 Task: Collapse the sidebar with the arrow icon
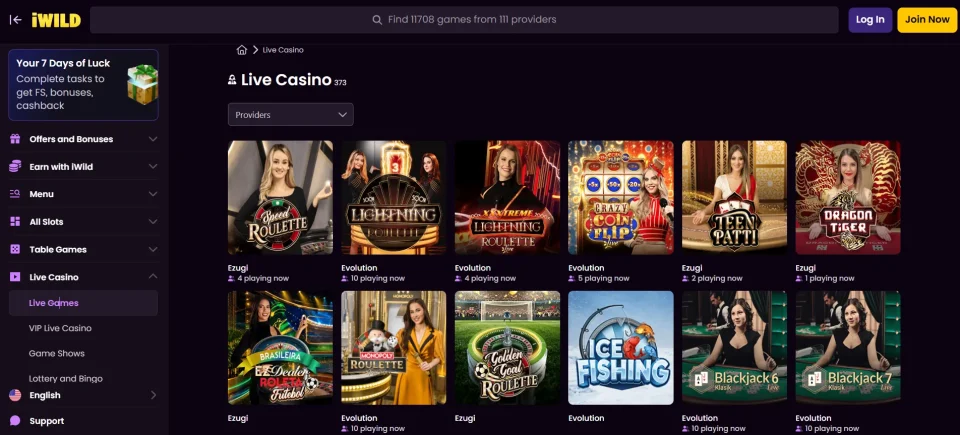point(15,20)
